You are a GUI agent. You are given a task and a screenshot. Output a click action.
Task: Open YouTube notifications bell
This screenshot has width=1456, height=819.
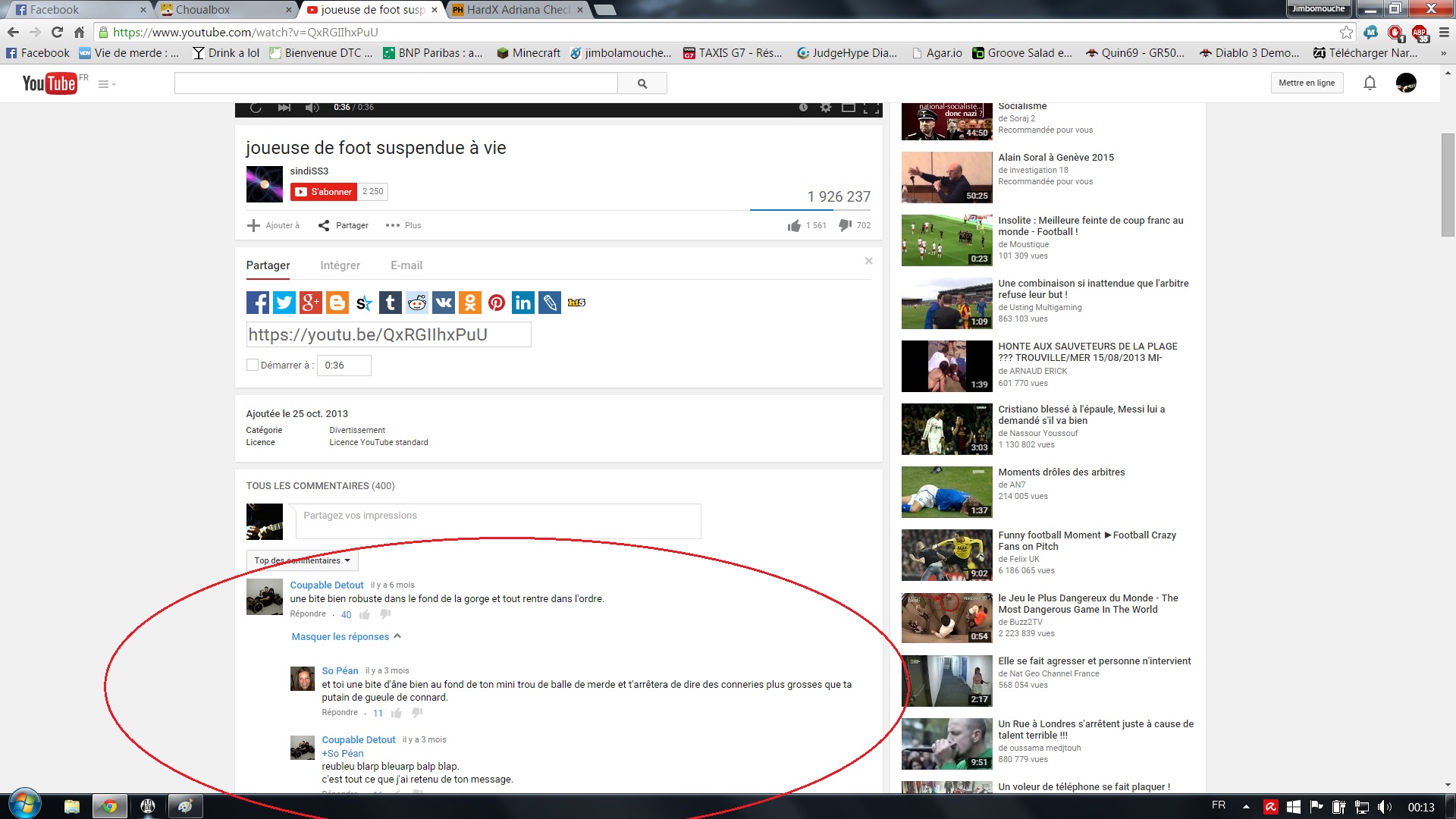[1370, 83]
